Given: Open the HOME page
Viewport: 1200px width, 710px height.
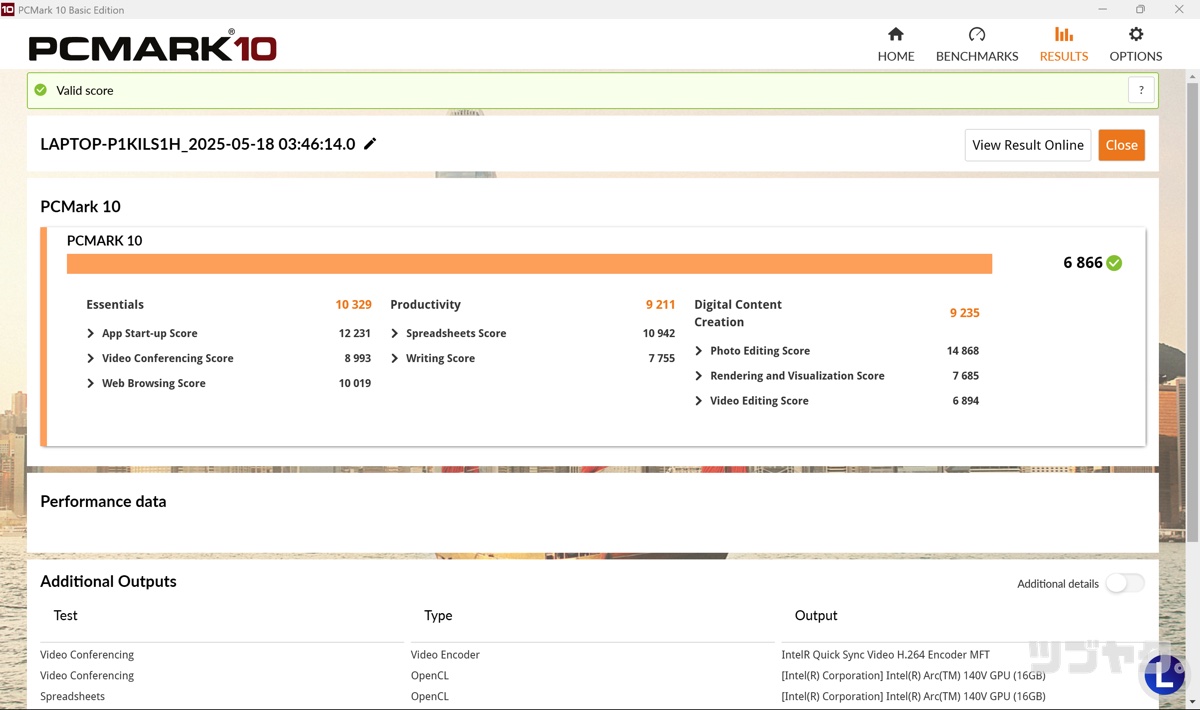Looking at the screenshot, I should 896,45.
